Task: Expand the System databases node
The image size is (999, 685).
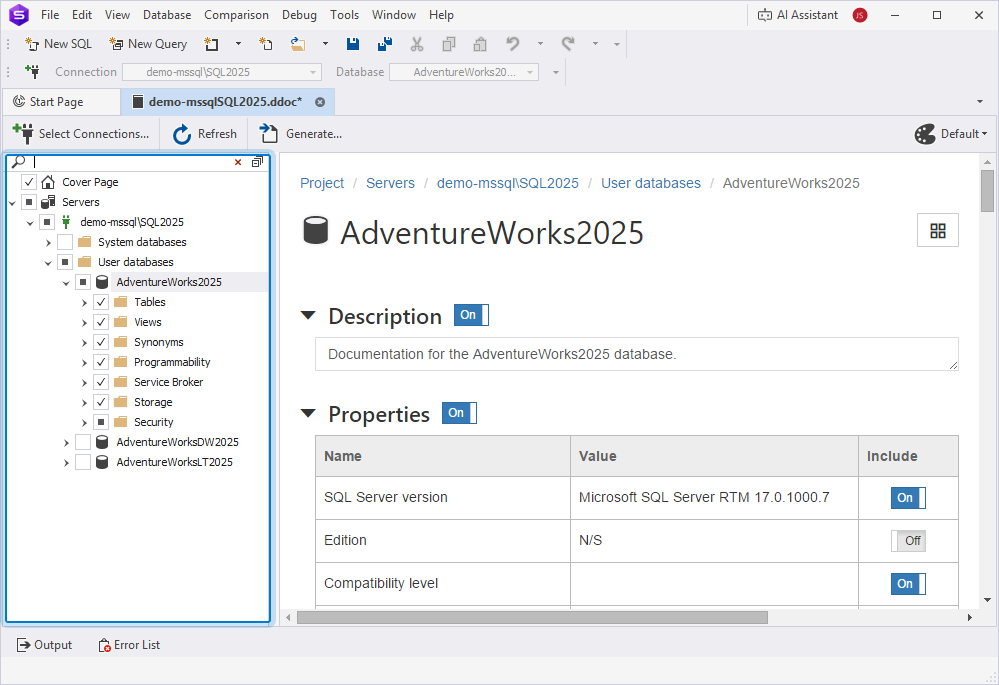Action: point(48,243)
